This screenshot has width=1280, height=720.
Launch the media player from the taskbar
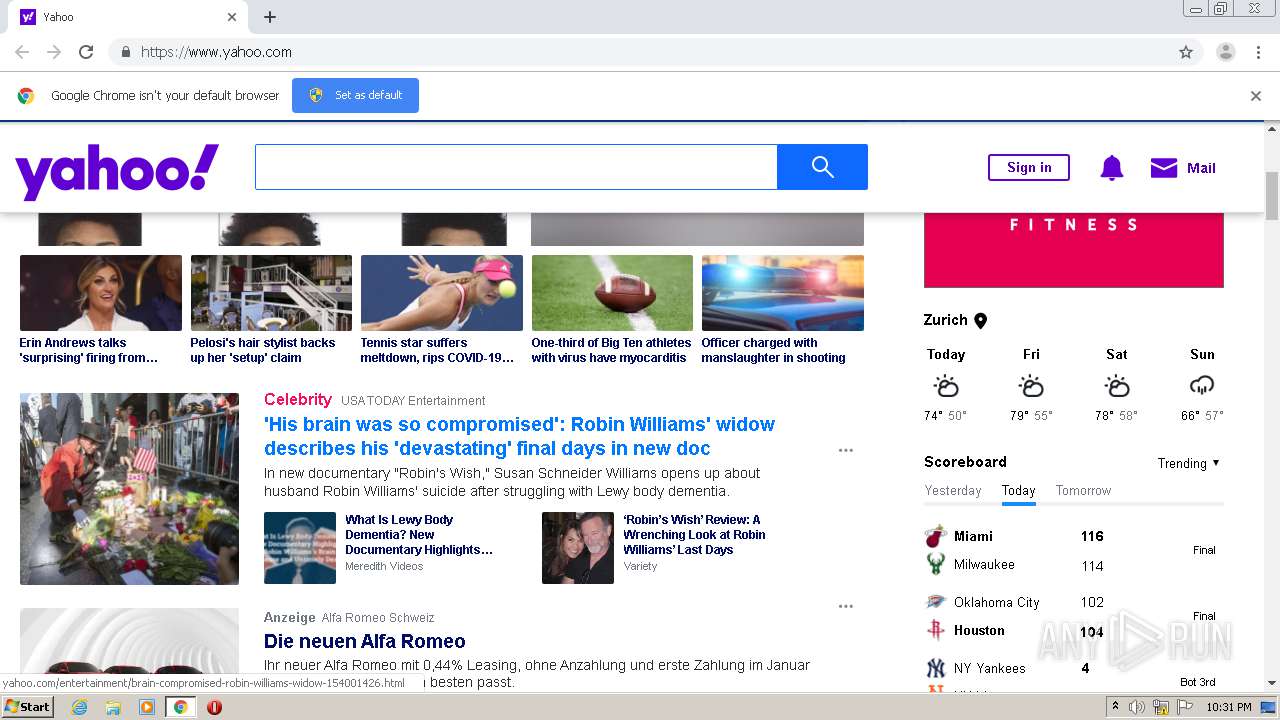point(147,707)
